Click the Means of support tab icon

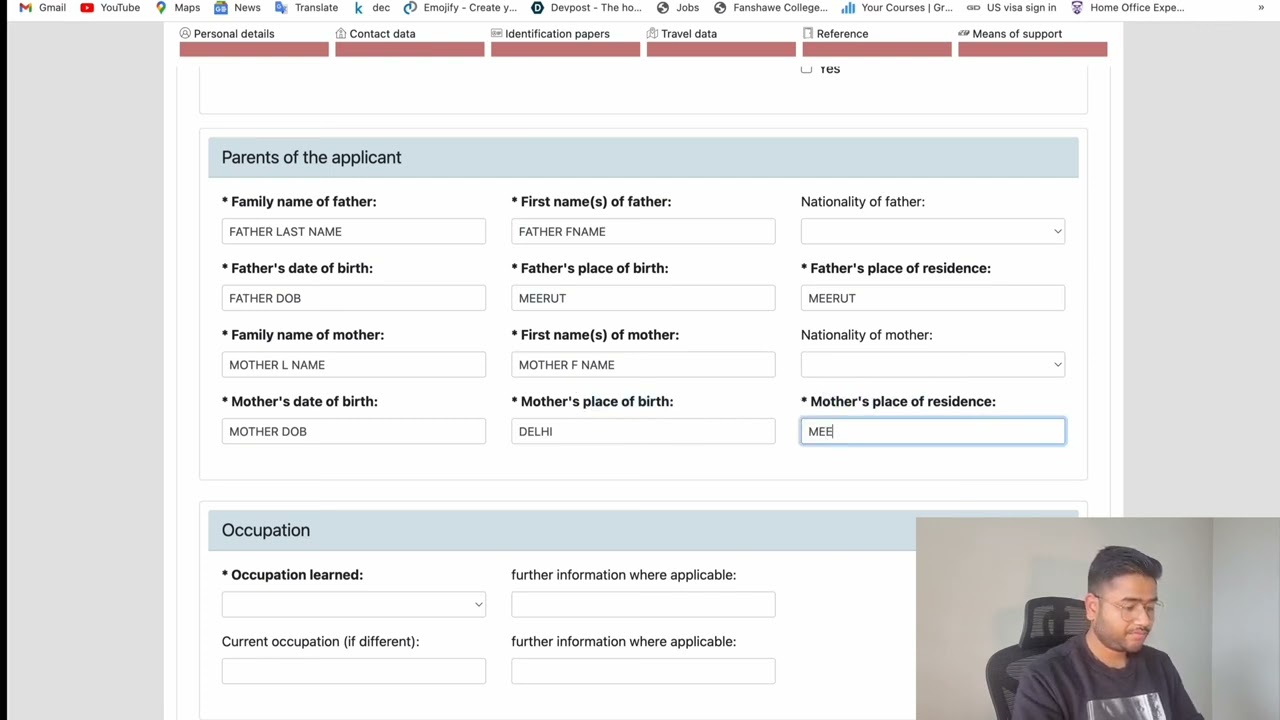(x=964, y=33)
